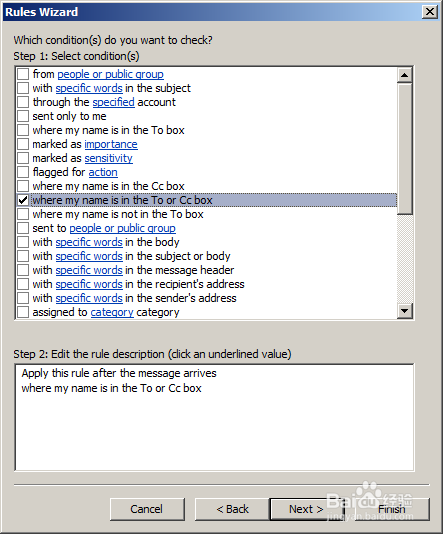Image resolution: width=443 pixels, height=534 pixels.
Task: Click the scrollbar down arrow in conditions list
Action: click(405, 311)
